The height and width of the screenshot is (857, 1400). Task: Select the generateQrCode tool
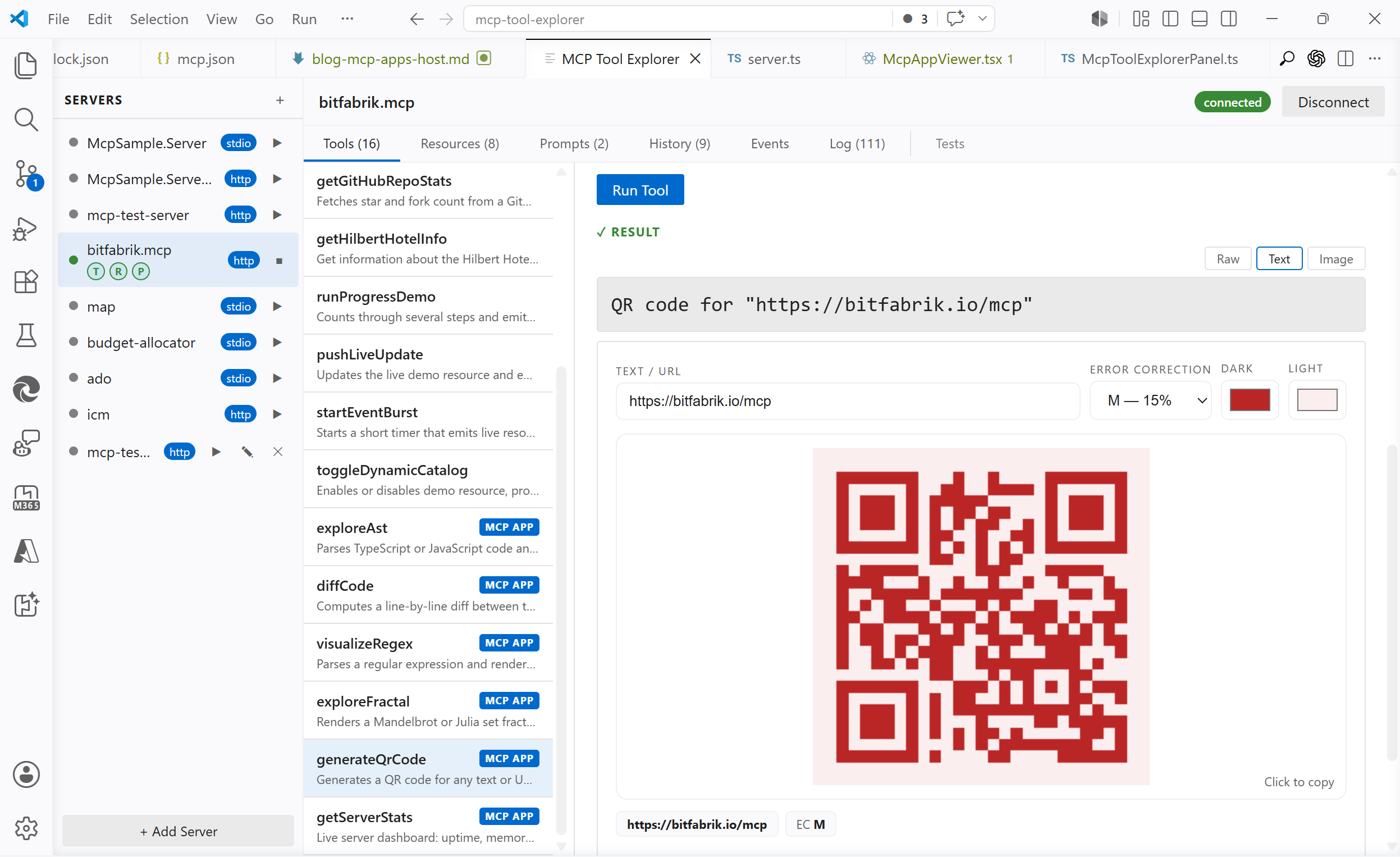pos(428,768)
